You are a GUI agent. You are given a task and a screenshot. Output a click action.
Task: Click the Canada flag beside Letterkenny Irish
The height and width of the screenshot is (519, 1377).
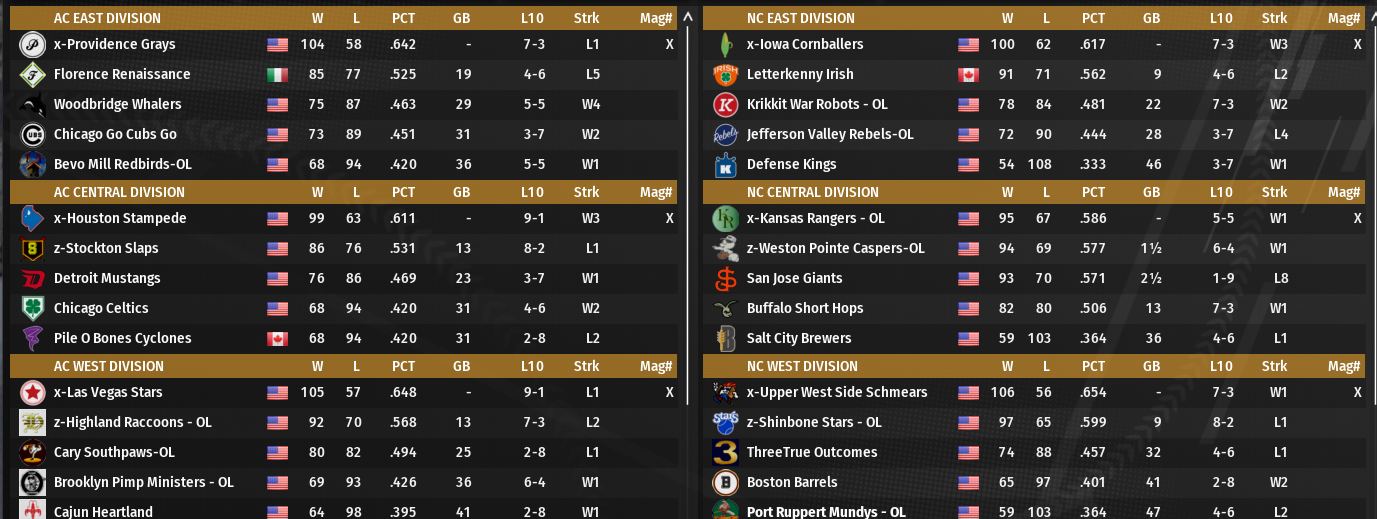pyautogui.click(x=968, y=75)
